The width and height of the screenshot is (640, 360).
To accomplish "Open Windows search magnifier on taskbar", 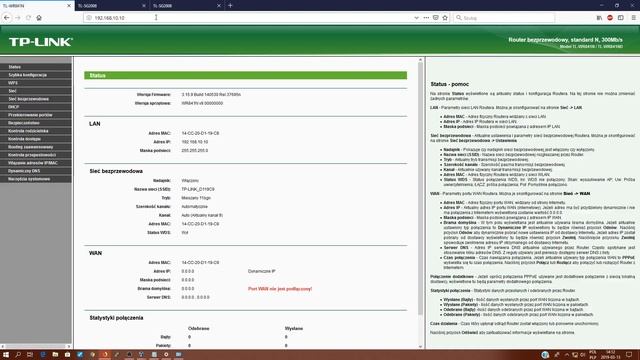I will pos(18,355).
